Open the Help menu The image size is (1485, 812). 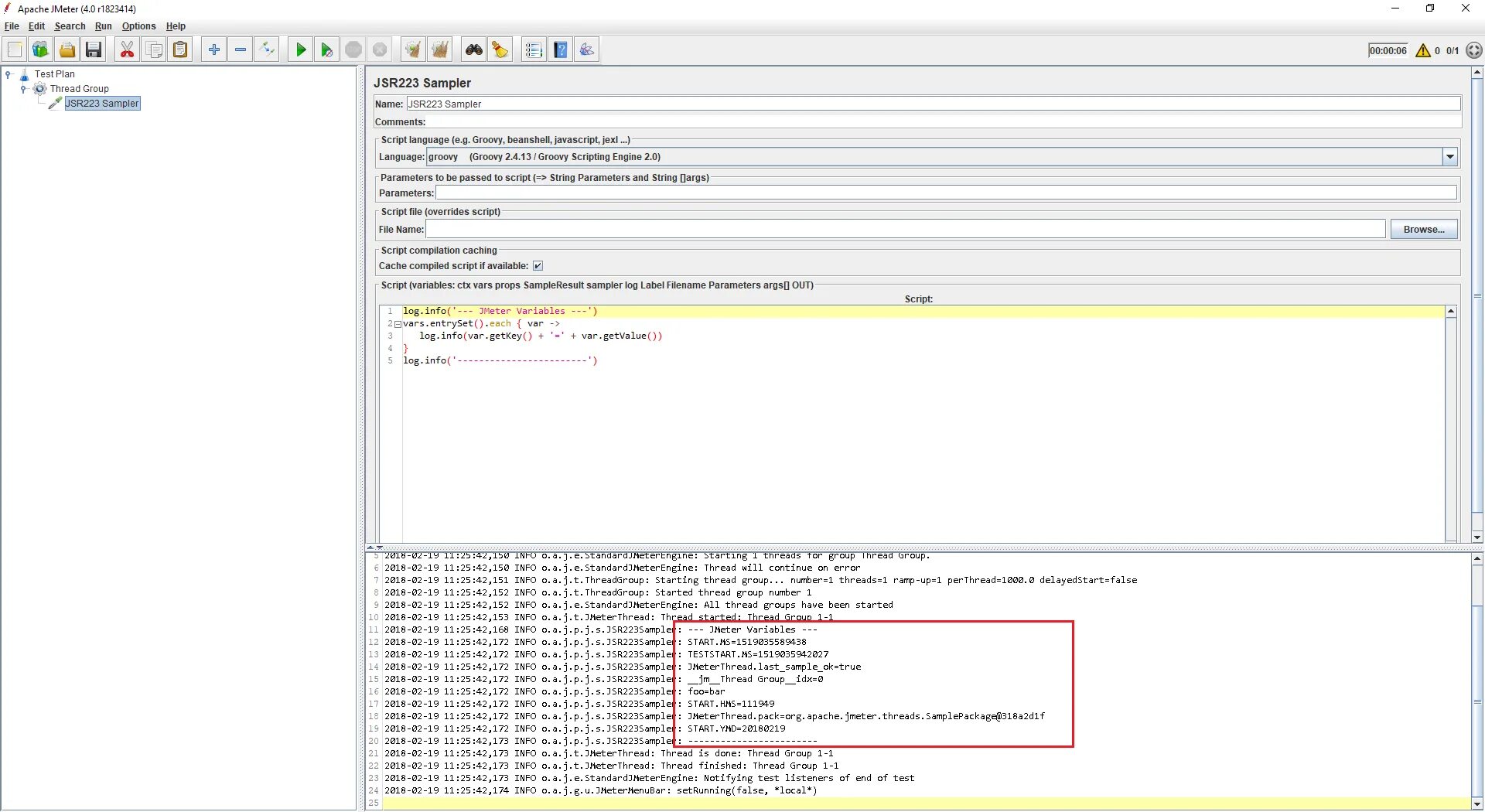(176, 26)
